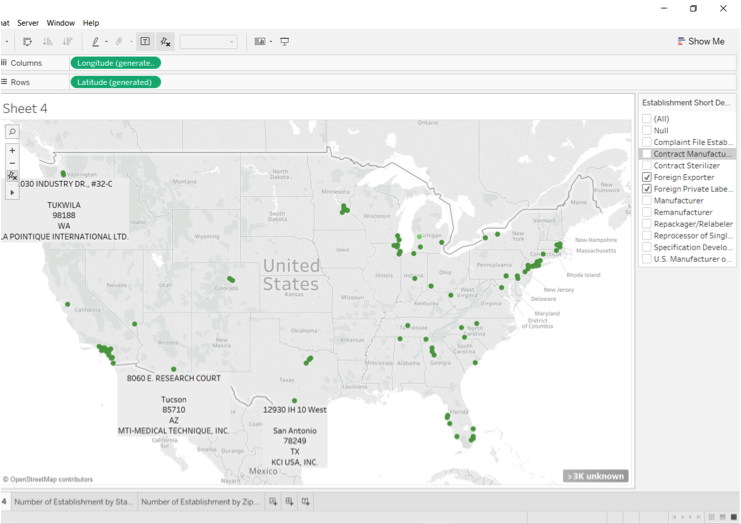Select the green mark at Tucson
This screenshot has width=741, height=524.
pyautogui.click(x=173, y=369)
